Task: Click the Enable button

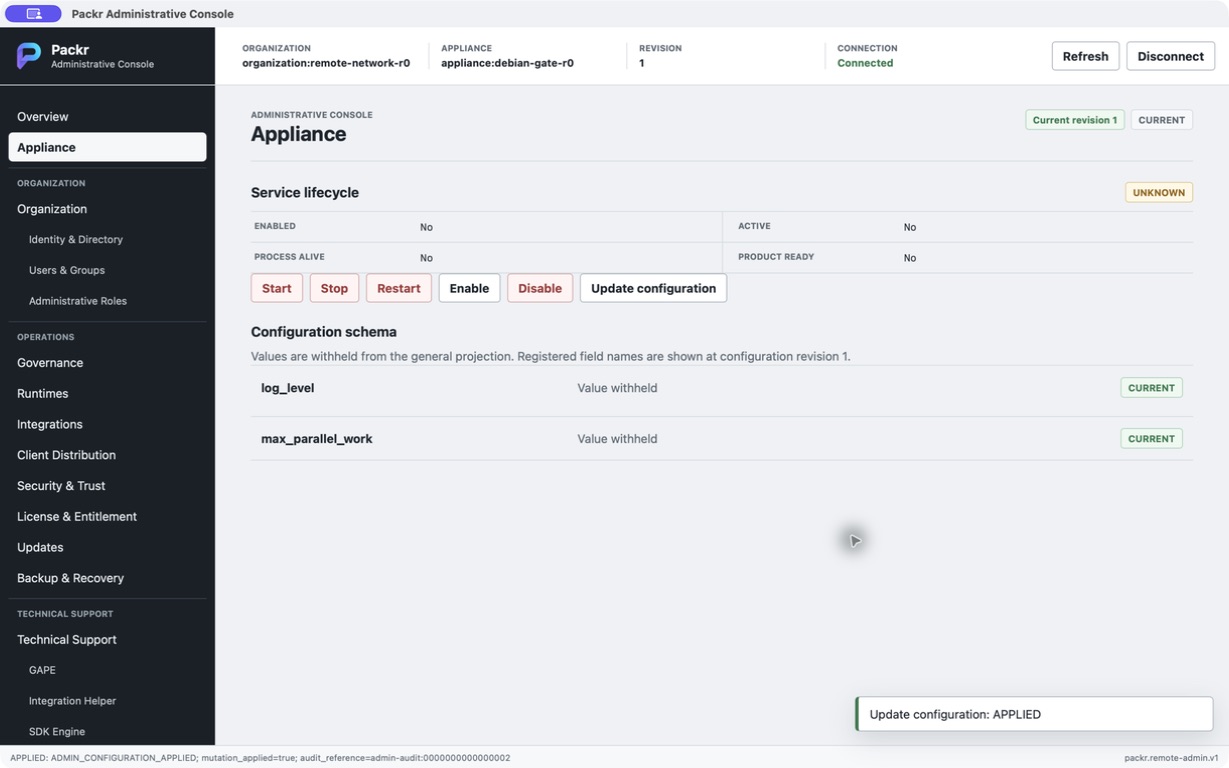Action: (x=469, y=288)
